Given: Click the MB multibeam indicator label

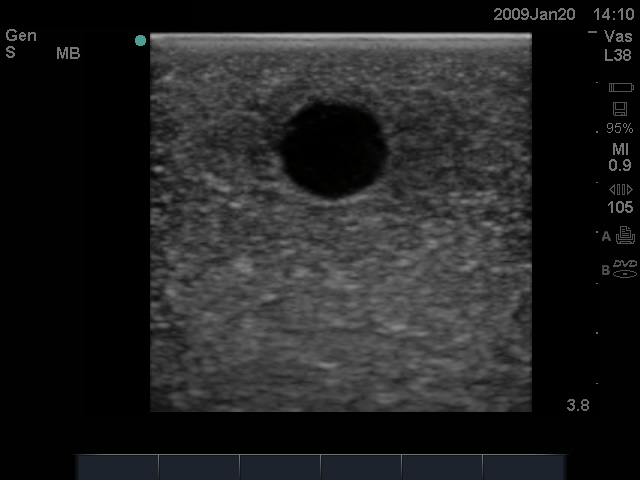Looking at the screenshot, I should [x=68, y=53].
